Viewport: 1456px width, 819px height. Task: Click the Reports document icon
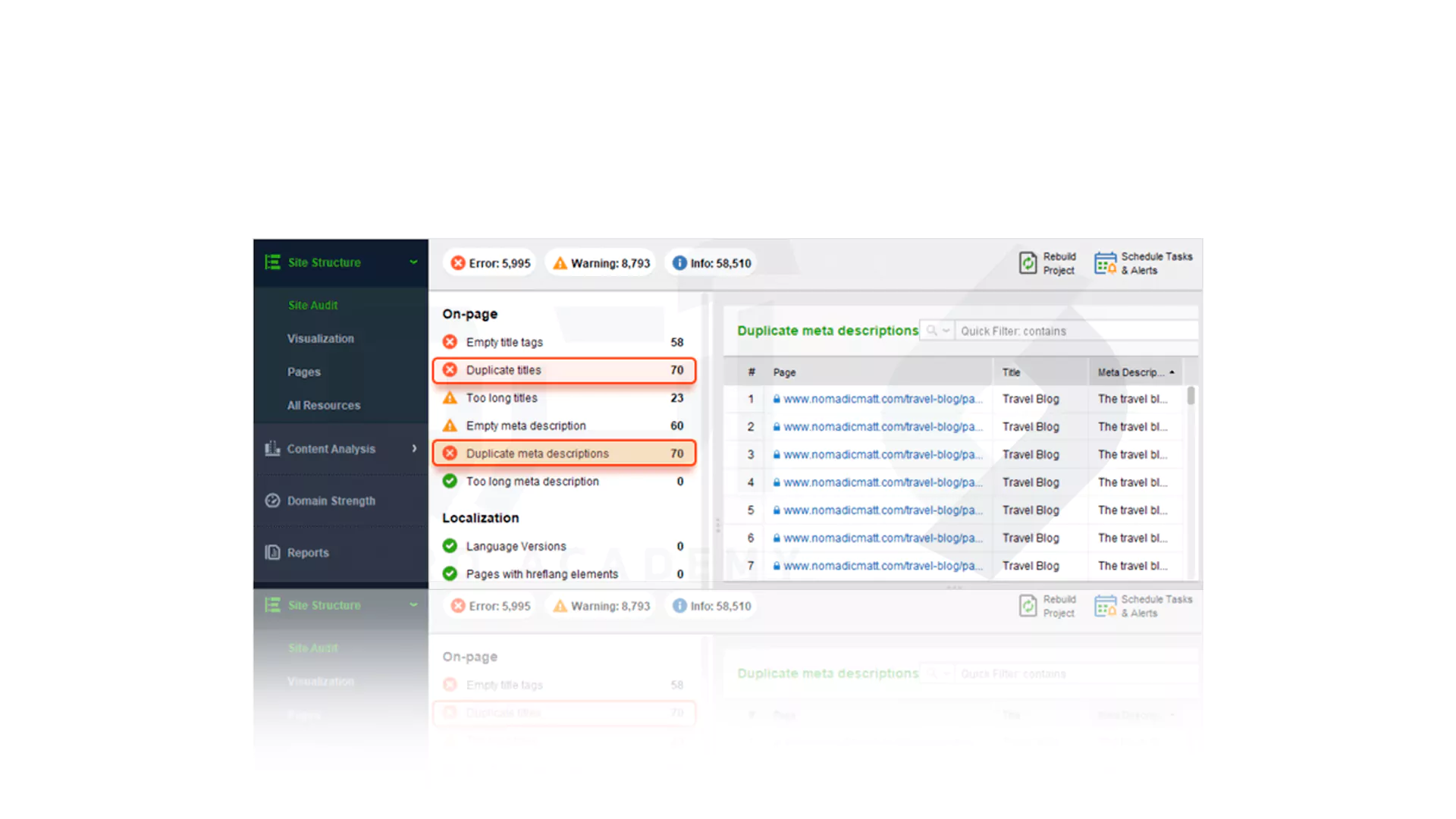point(272,552)
